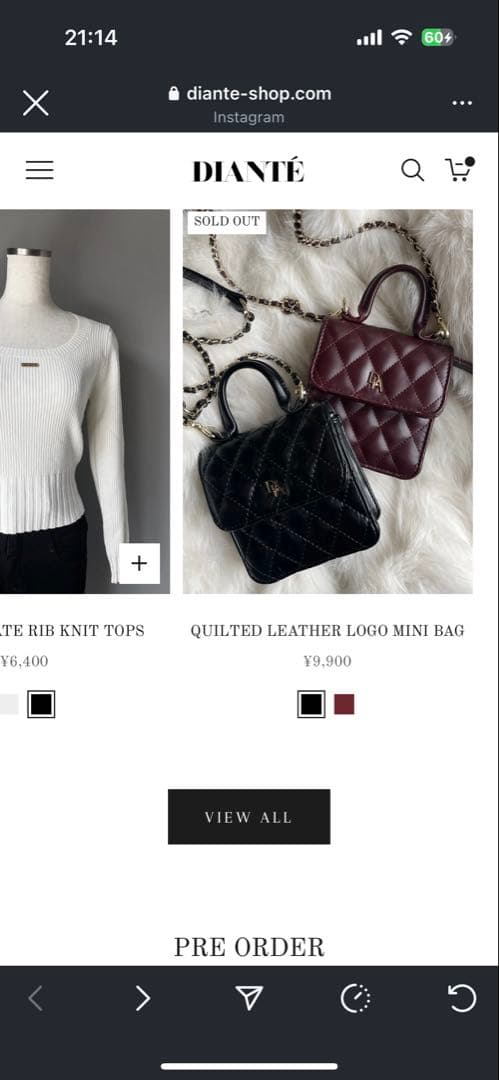Screen dimensions: 499x1080
Task: Select black swatch for mini bag
Action: tap(311, 704)
